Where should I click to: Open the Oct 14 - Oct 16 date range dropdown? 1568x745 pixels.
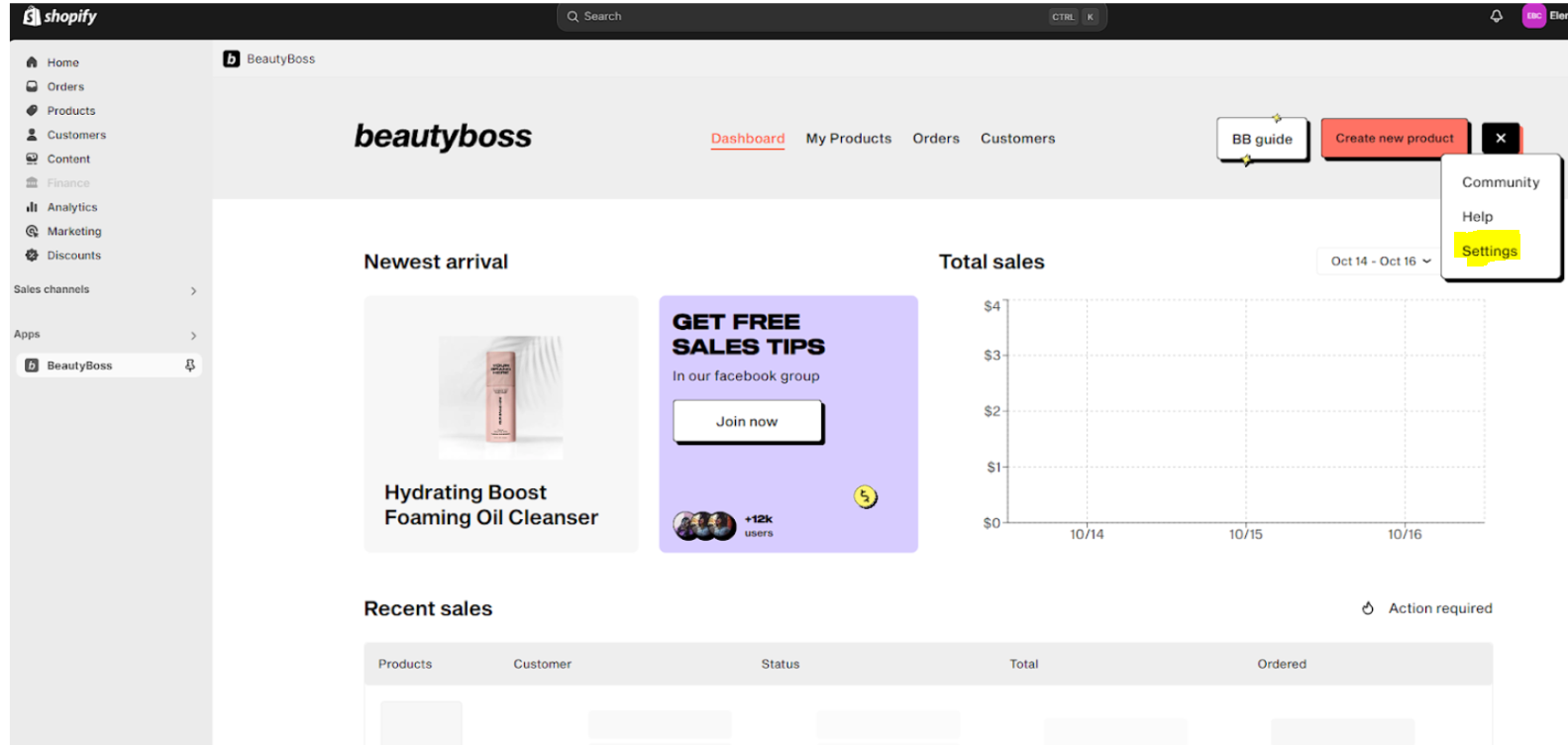(x=1379, y=262)
